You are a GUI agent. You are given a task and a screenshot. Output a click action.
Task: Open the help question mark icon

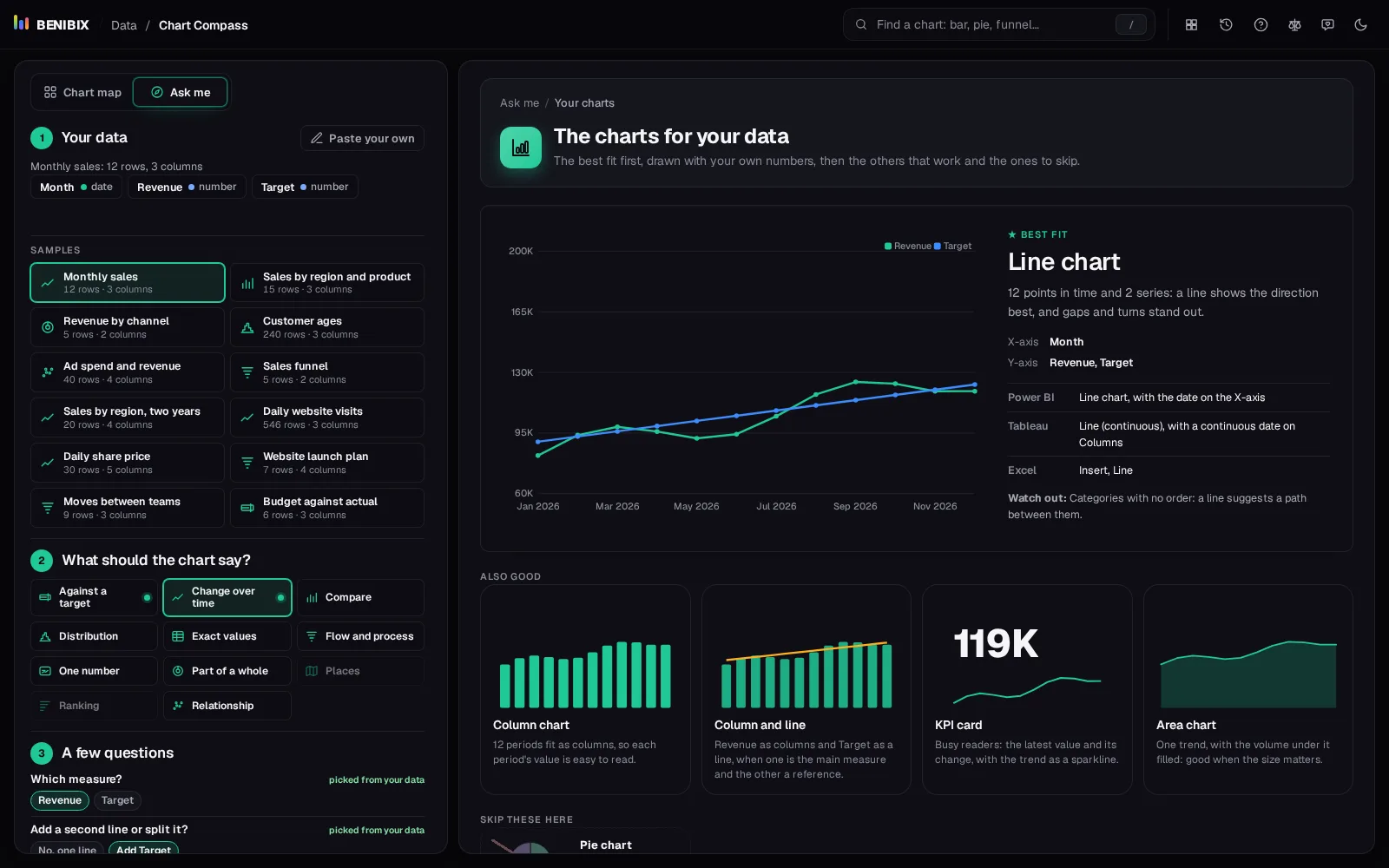(x=1261, y=25)
